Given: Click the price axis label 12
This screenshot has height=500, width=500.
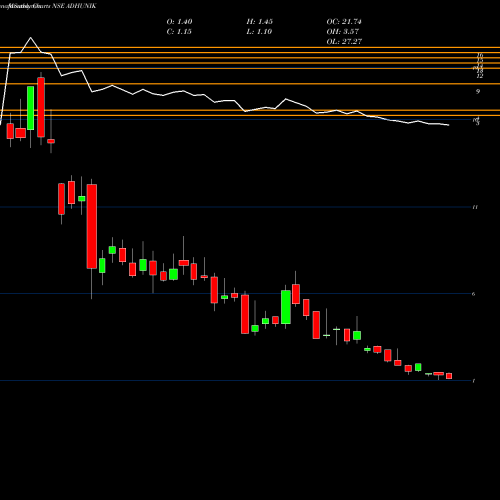Looking at the screenshot, I should (480, 76).
